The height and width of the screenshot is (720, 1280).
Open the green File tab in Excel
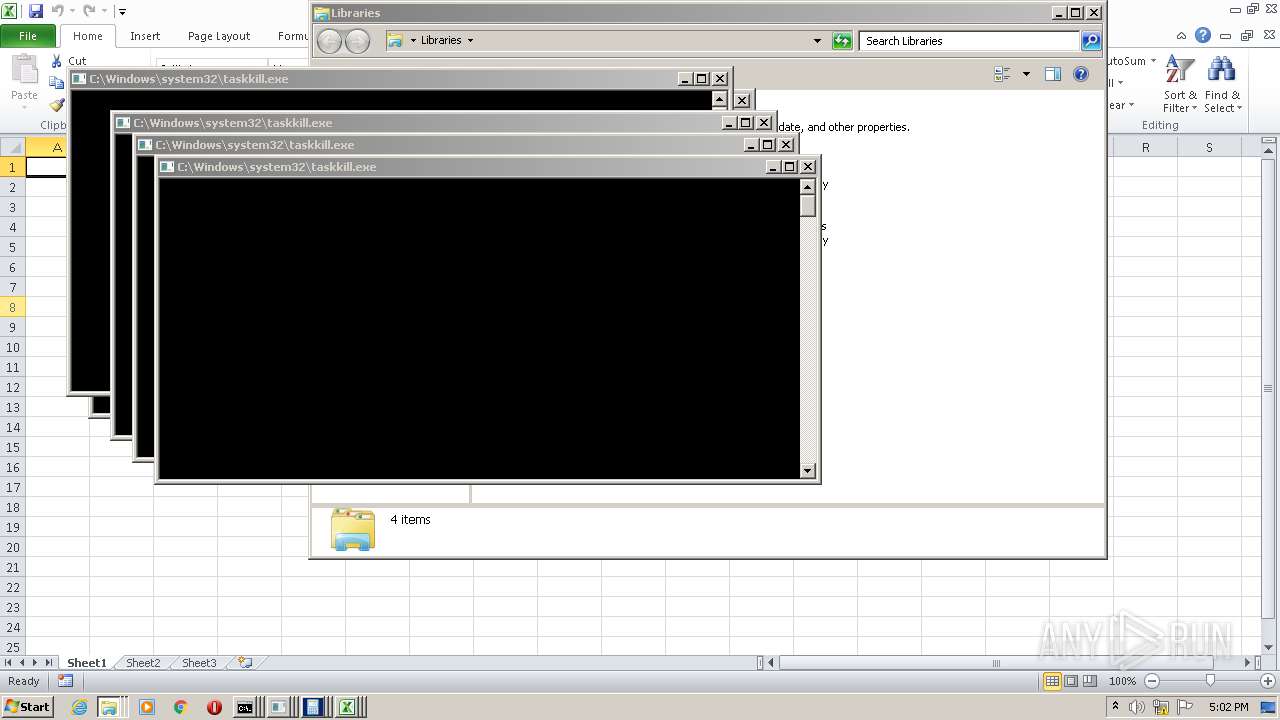coord(28,36)
